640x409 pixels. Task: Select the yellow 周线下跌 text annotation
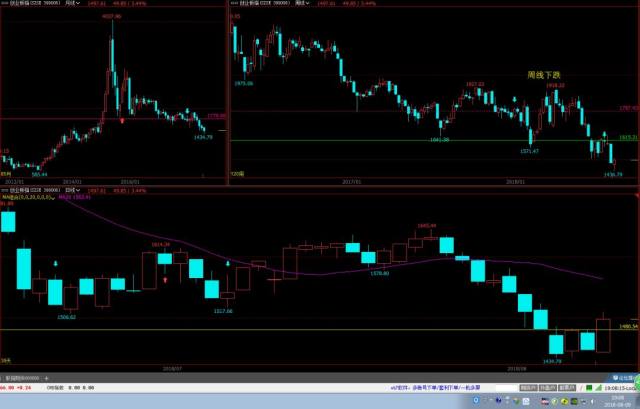click(x=546, y=75)
